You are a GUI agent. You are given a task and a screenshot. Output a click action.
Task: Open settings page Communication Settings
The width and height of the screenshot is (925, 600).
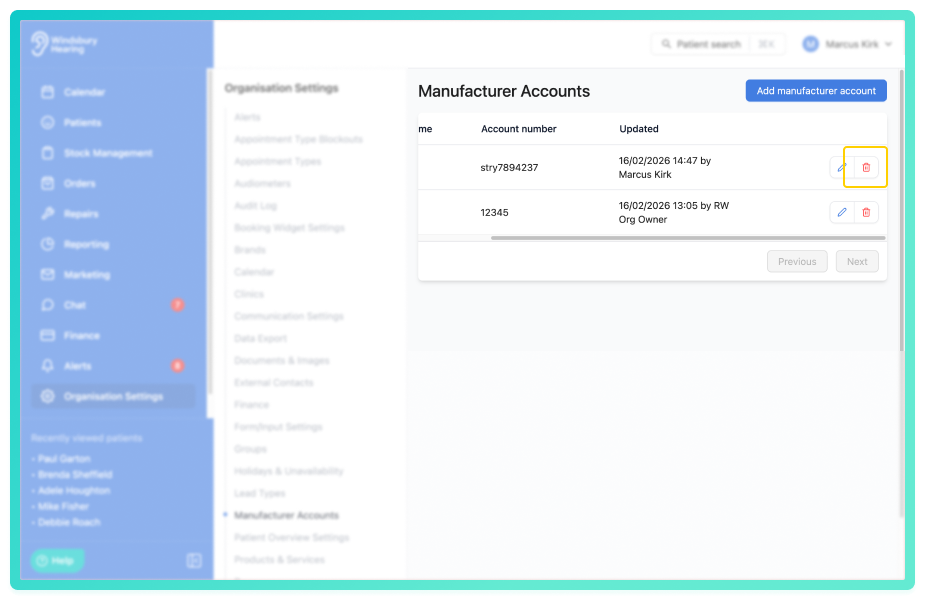288,316
